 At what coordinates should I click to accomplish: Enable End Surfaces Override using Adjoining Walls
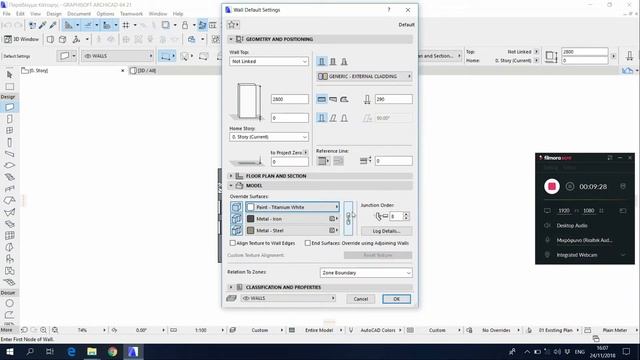coord(307,243)
